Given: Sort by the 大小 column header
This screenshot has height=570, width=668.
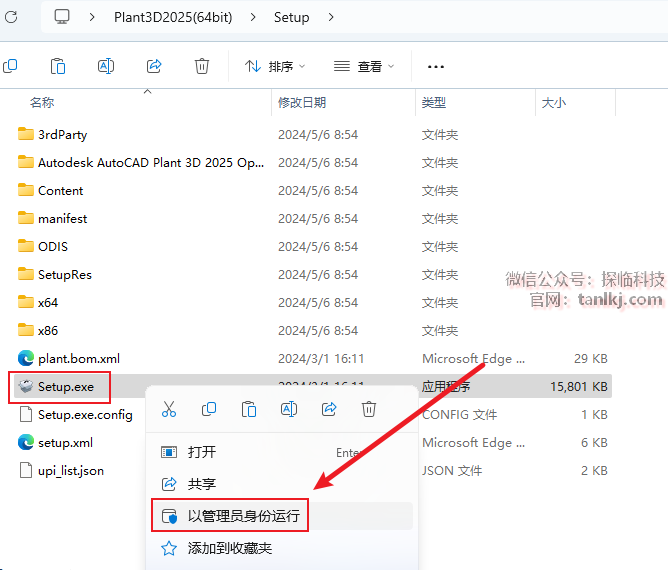Looking at the screenshot, I should (x=553, y=103).
